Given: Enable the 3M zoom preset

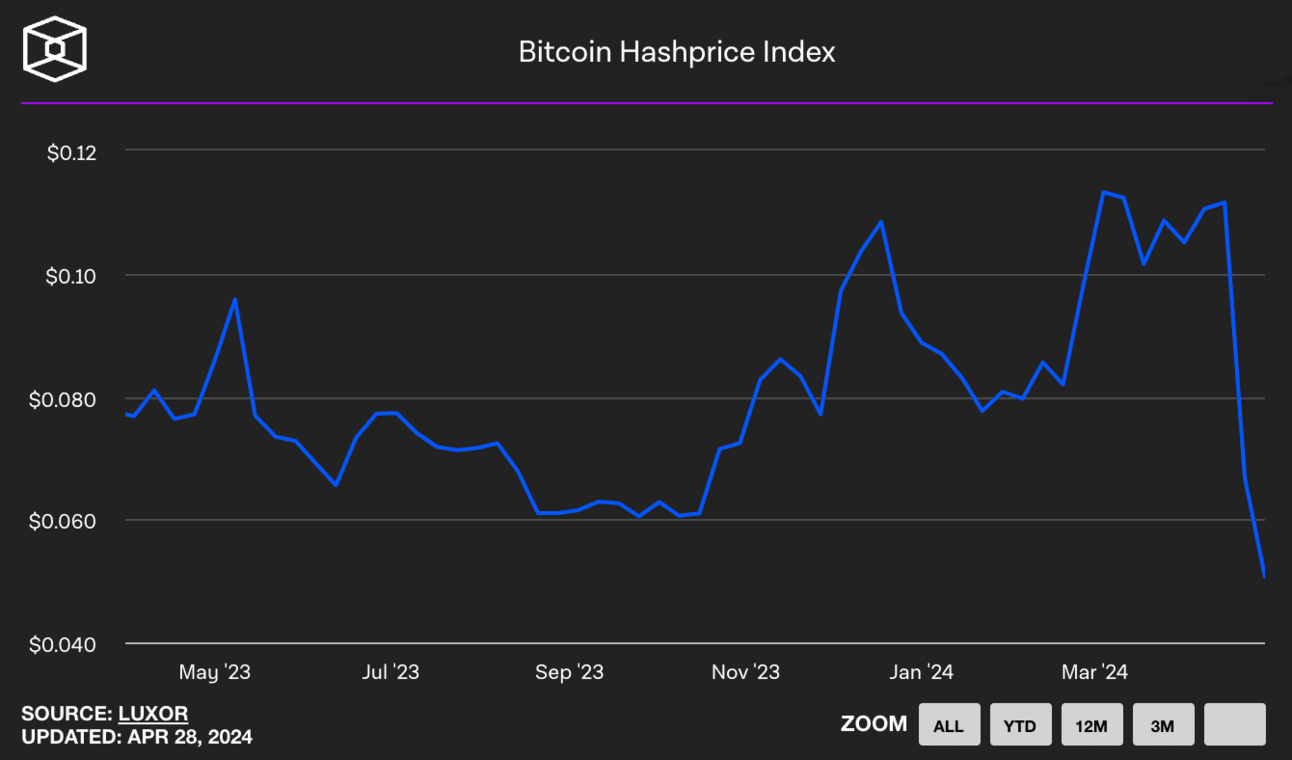Looking at the screenshot, I should (x=1163, y=724).
